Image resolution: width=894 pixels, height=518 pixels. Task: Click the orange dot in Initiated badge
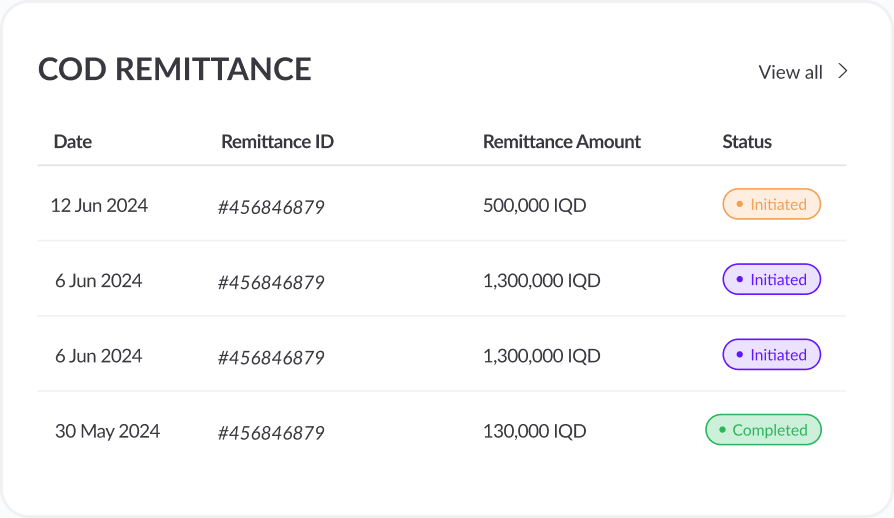tap(739, 204)
